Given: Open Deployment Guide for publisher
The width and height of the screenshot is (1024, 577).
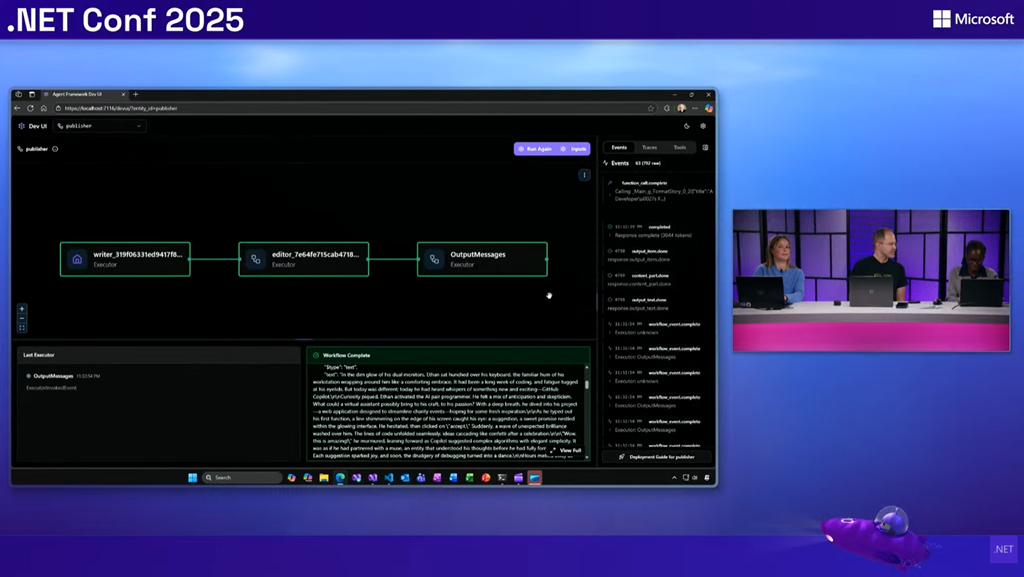Looking at the screenshot, I should pos(656,456).
